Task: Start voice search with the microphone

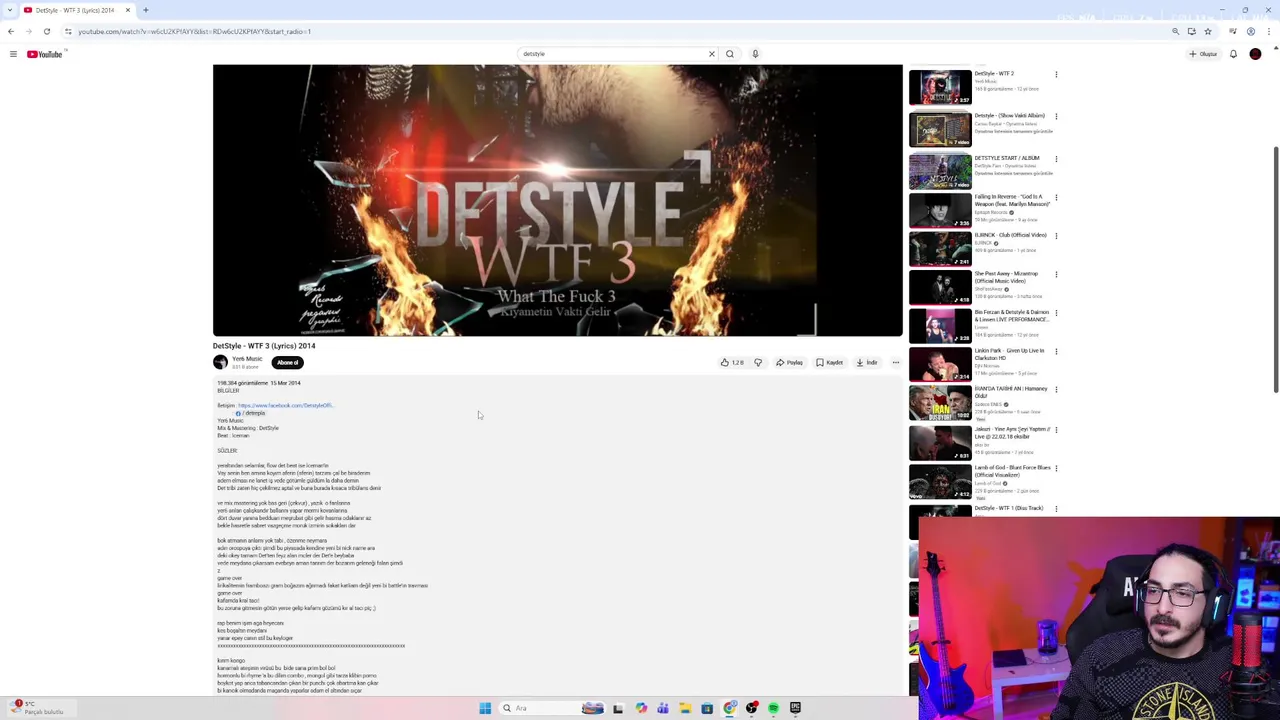Action: coord(755,54)
